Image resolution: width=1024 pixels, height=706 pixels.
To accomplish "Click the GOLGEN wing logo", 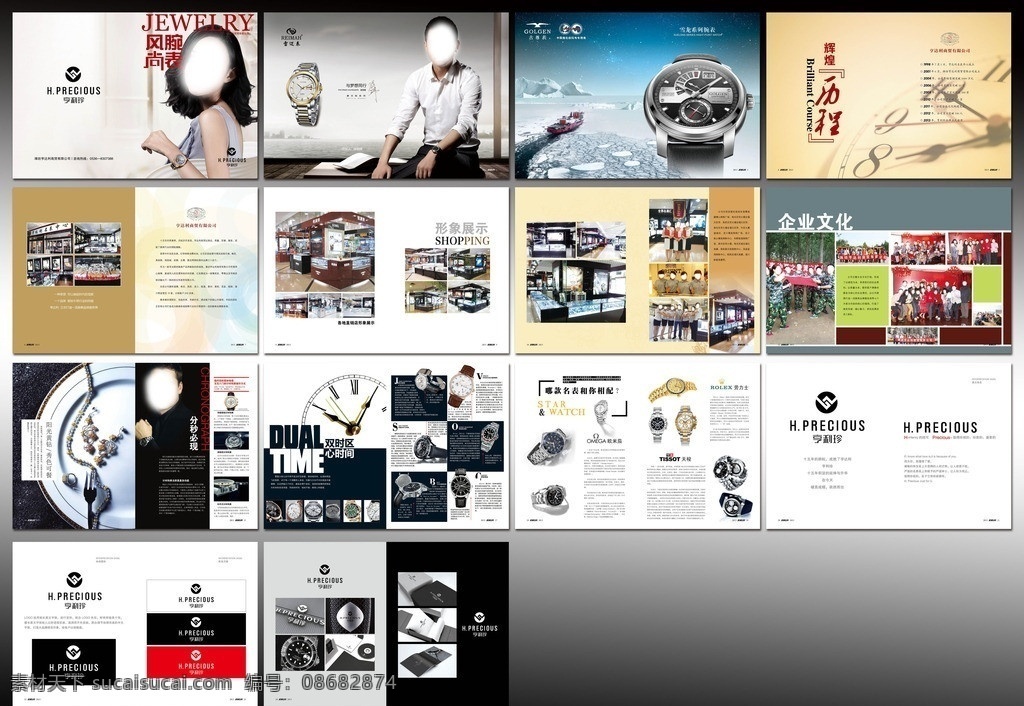I will pyautogui.click(x=537, y=25).
